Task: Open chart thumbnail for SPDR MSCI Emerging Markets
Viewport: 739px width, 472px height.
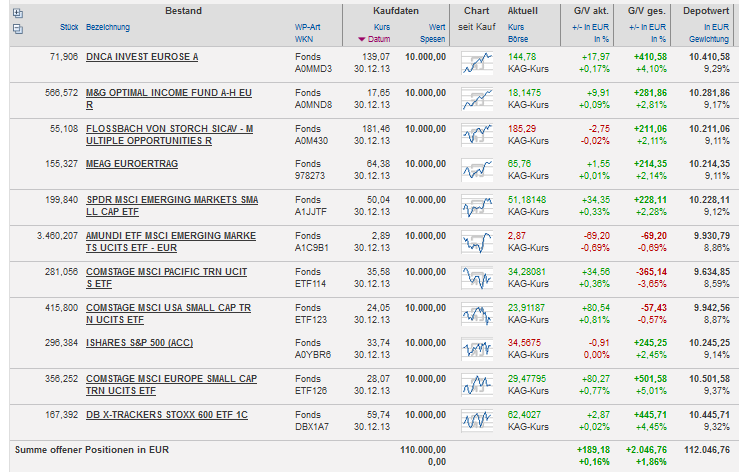Action: (x=477, y=206)
